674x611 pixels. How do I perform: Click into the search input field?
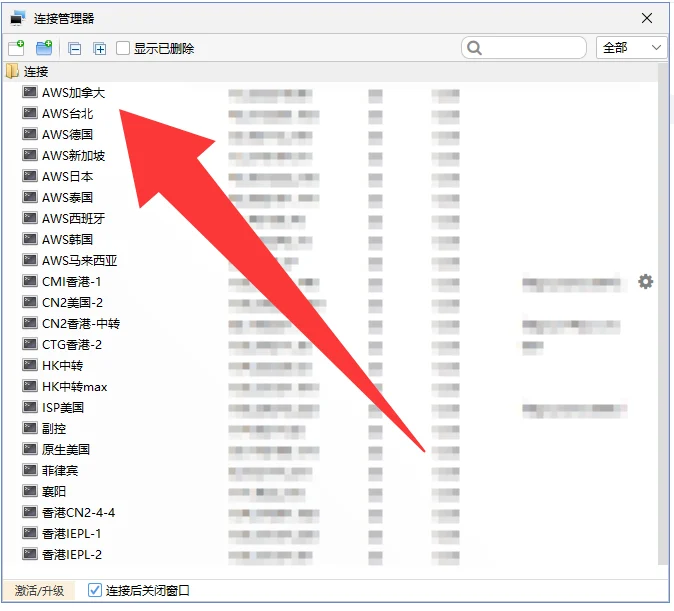click(x=524, y=48)
